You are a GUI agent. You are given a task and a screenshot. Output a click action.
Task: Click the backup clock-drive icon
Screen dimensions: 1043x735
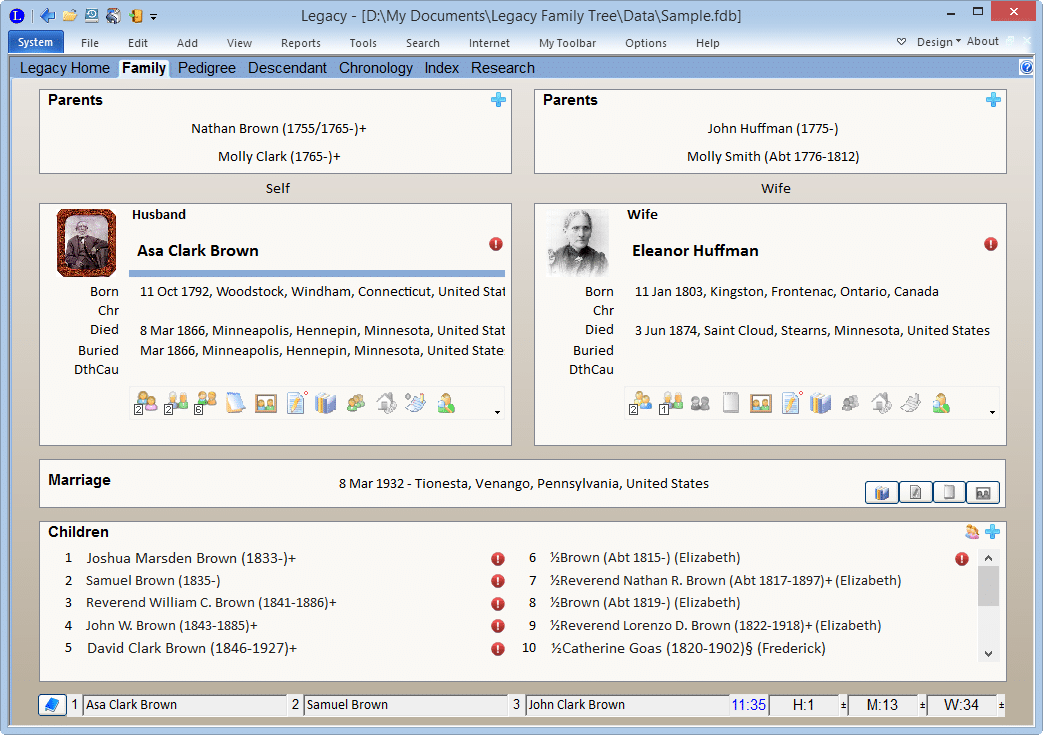pos(92,15)
